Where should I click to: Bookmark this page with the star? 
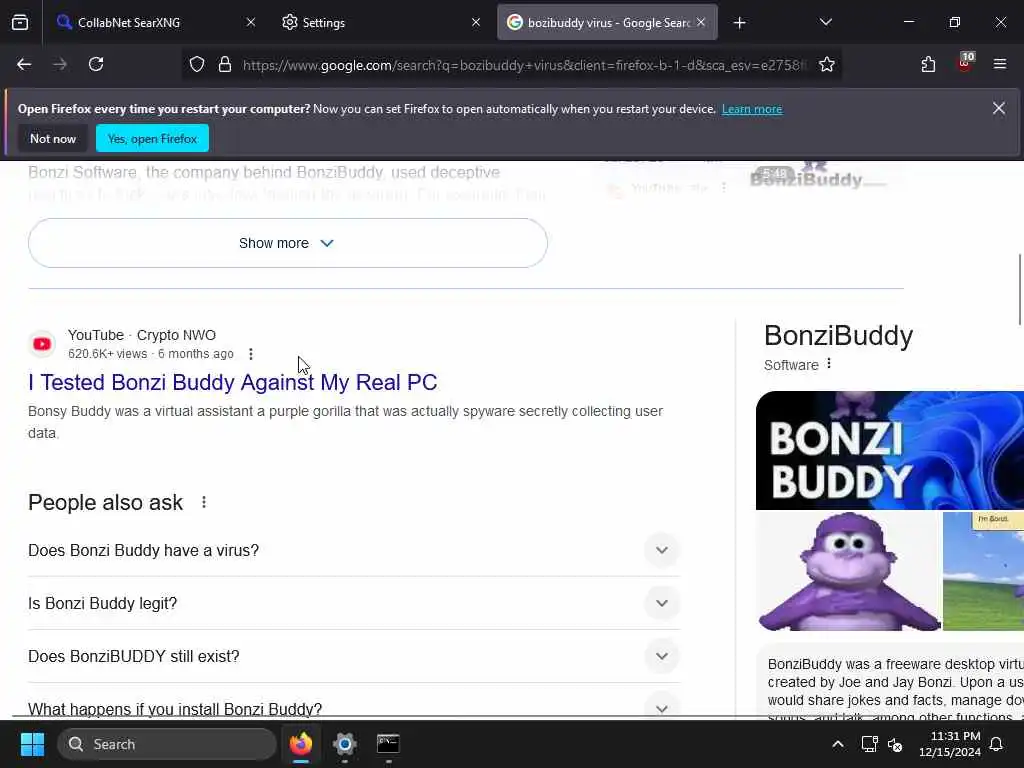coord(827,65)
